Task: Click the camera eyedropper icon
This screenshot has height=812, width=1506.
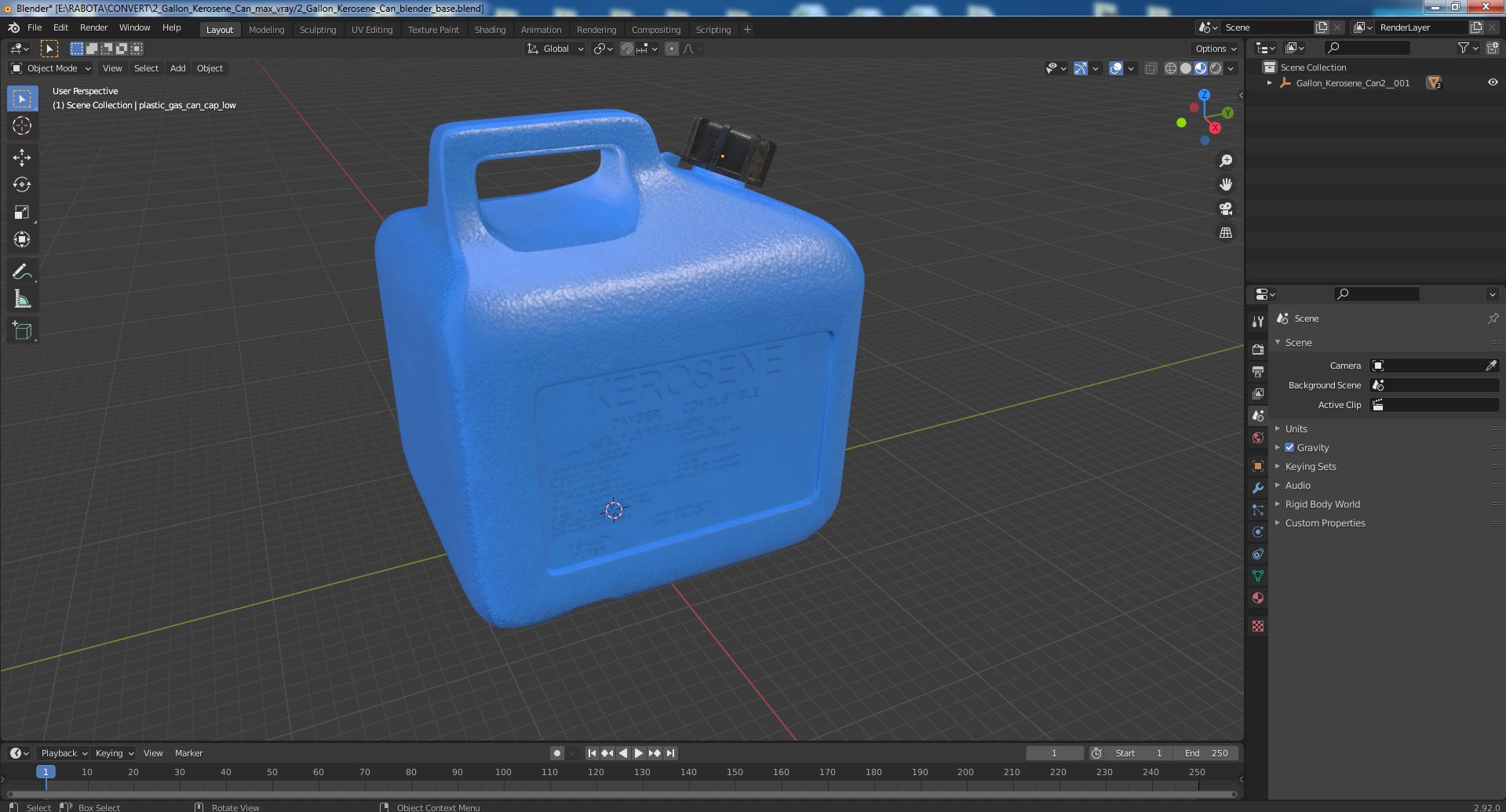Action: pos(1491,366)
